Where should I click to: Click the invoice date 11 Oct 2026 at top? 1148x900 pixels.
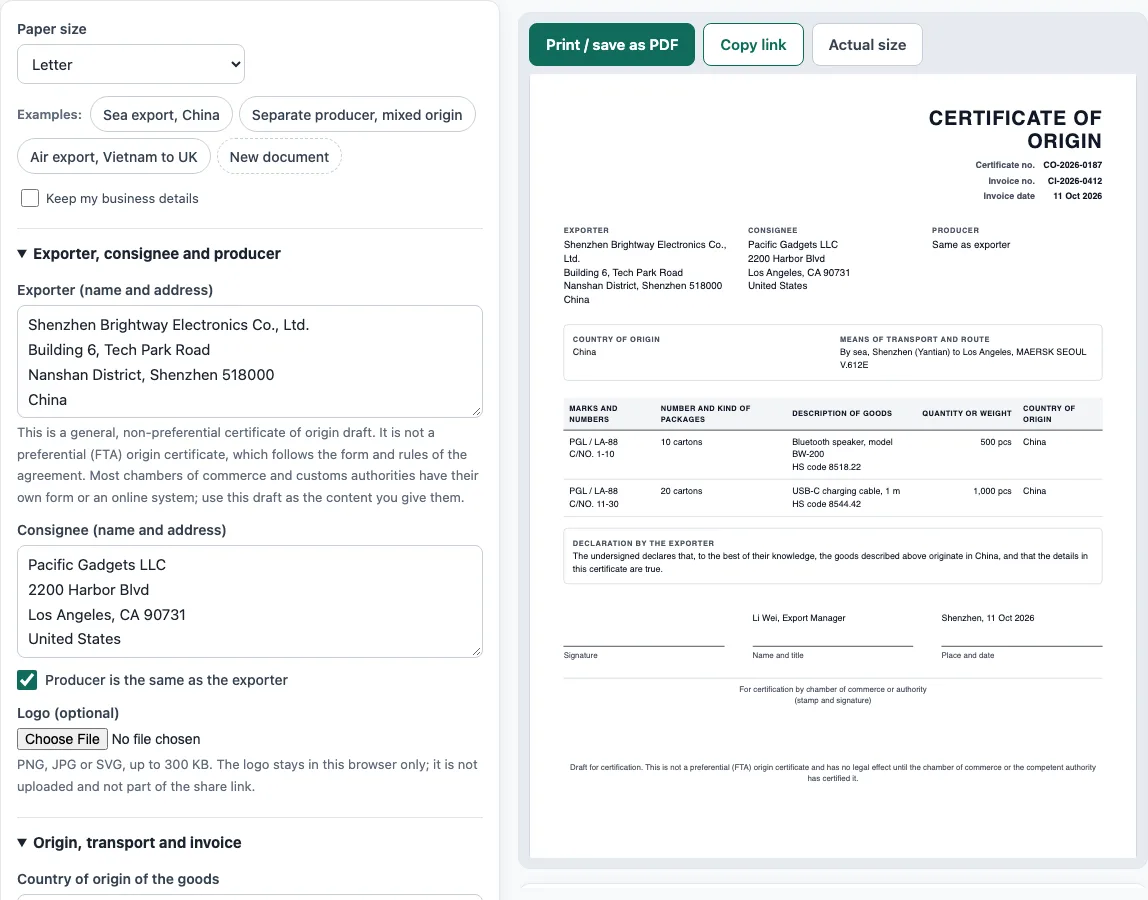[x=1077, y=196]
